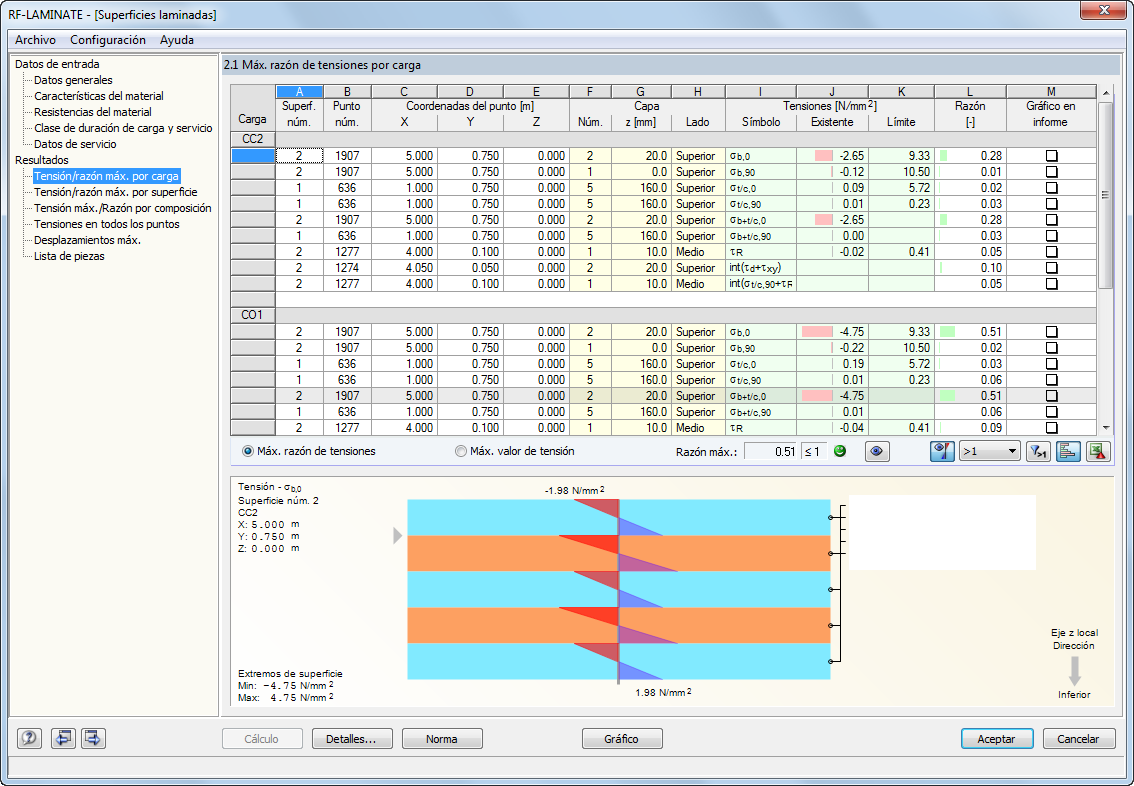The width and height of the screenshot is (1134, 786).
Task: Open the help dialog icon
Action: click(30, 738)
